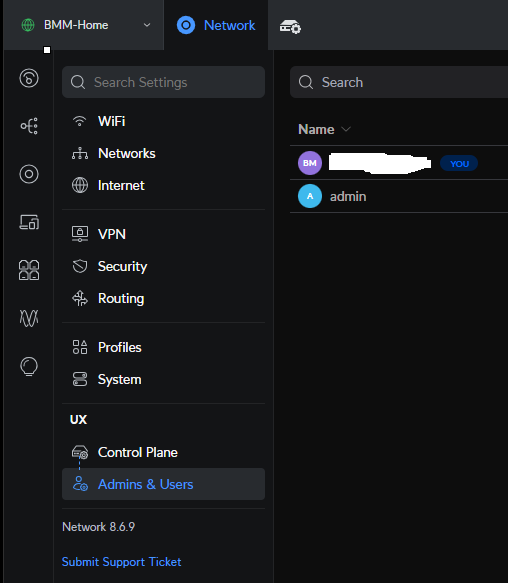Image resolution: width=508 pixels, height=583 pixels.
Task: Click the admins Search field
Action: [399, 82]
